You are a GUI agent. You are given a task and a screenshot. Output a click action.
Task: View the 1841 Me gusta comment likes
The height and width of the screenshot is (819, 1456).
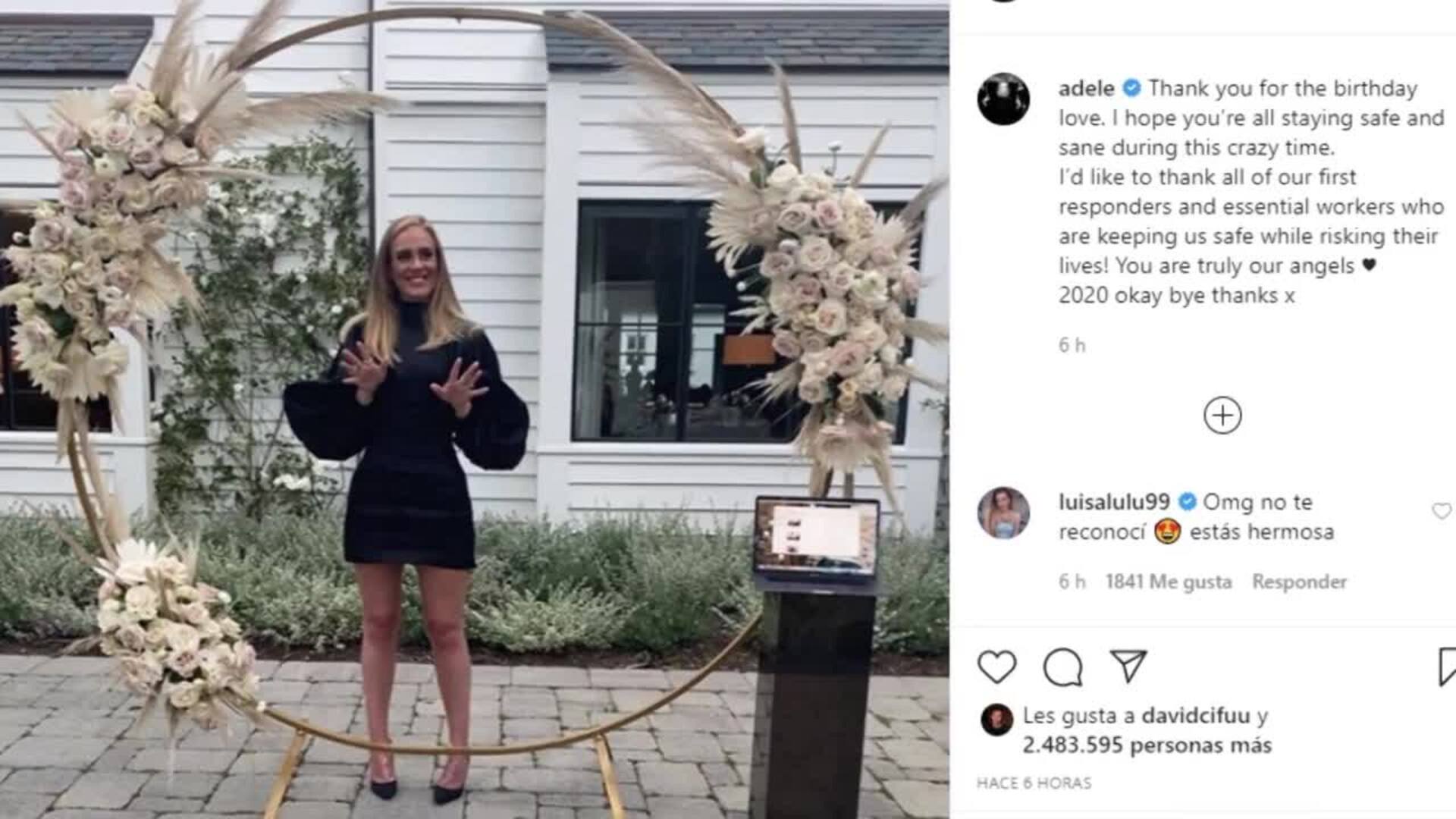coord(1169,582)
